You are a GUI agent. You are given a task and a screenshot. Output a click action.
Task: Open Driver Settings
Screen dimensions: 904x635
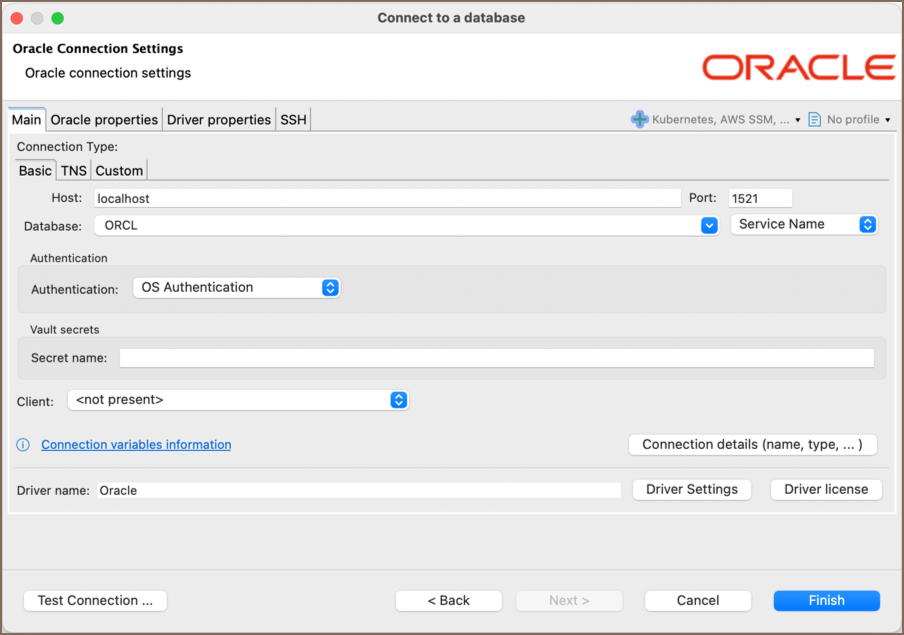pos(691,489)
